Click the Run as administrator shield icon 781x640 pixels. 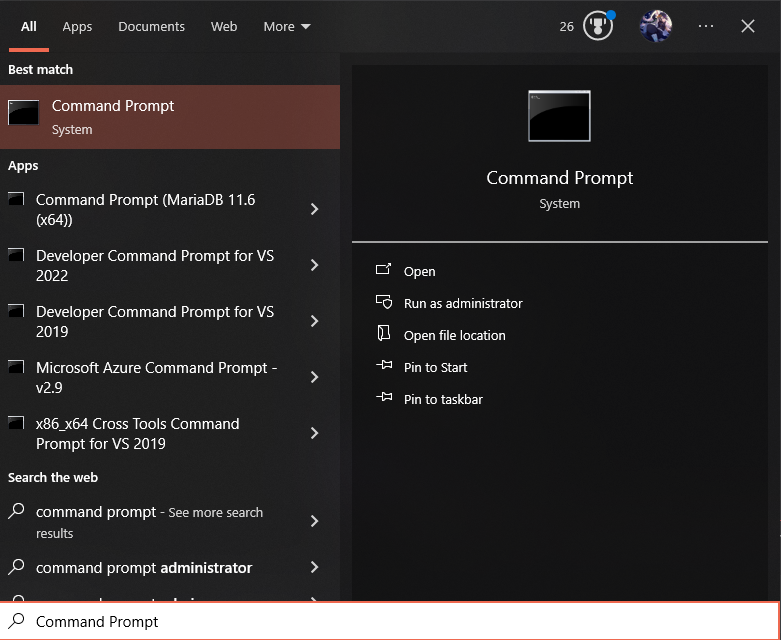[x=383, y=302]
